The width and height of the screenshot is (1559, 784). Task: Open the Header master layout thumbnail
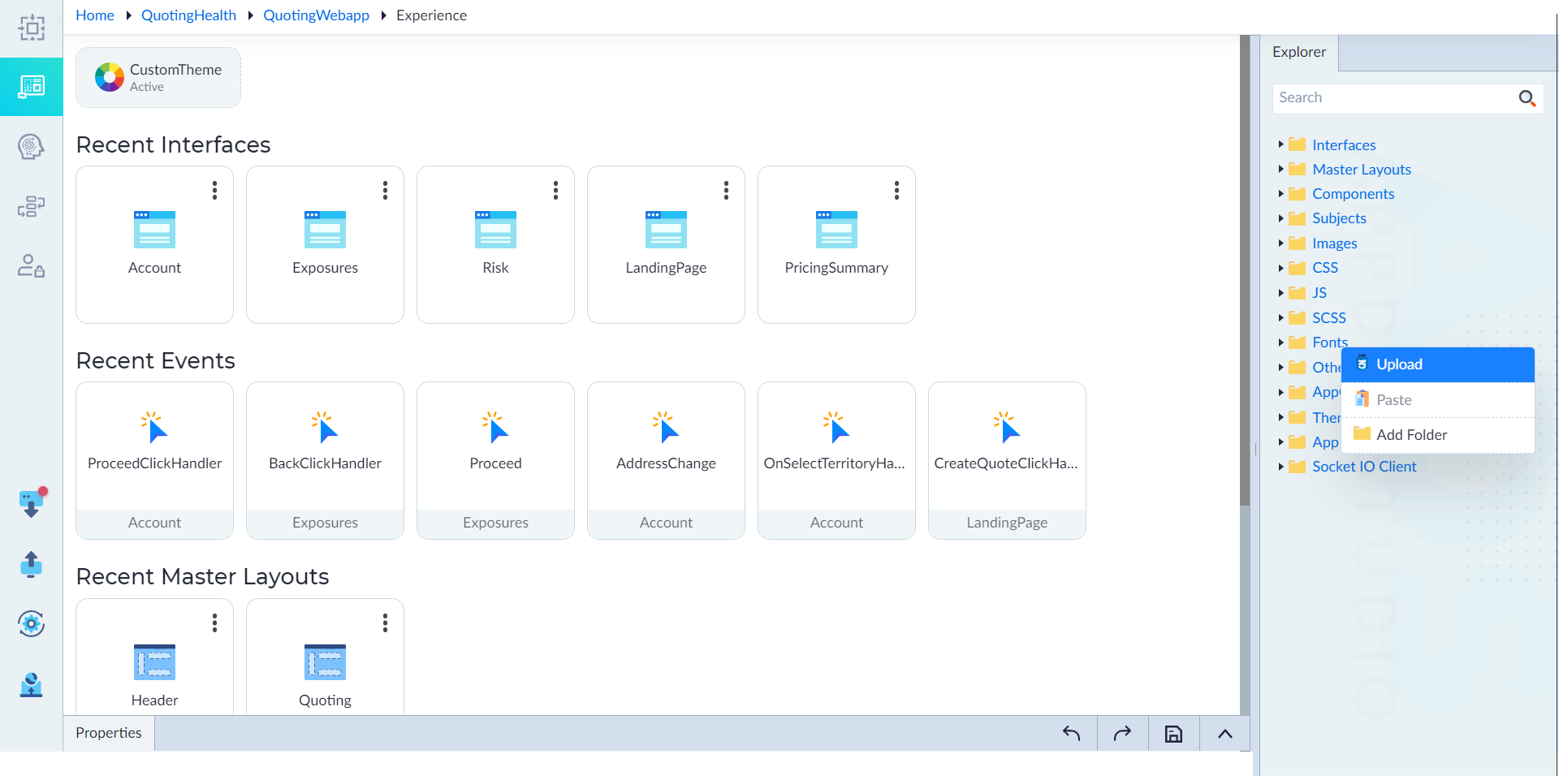[154, 662]
